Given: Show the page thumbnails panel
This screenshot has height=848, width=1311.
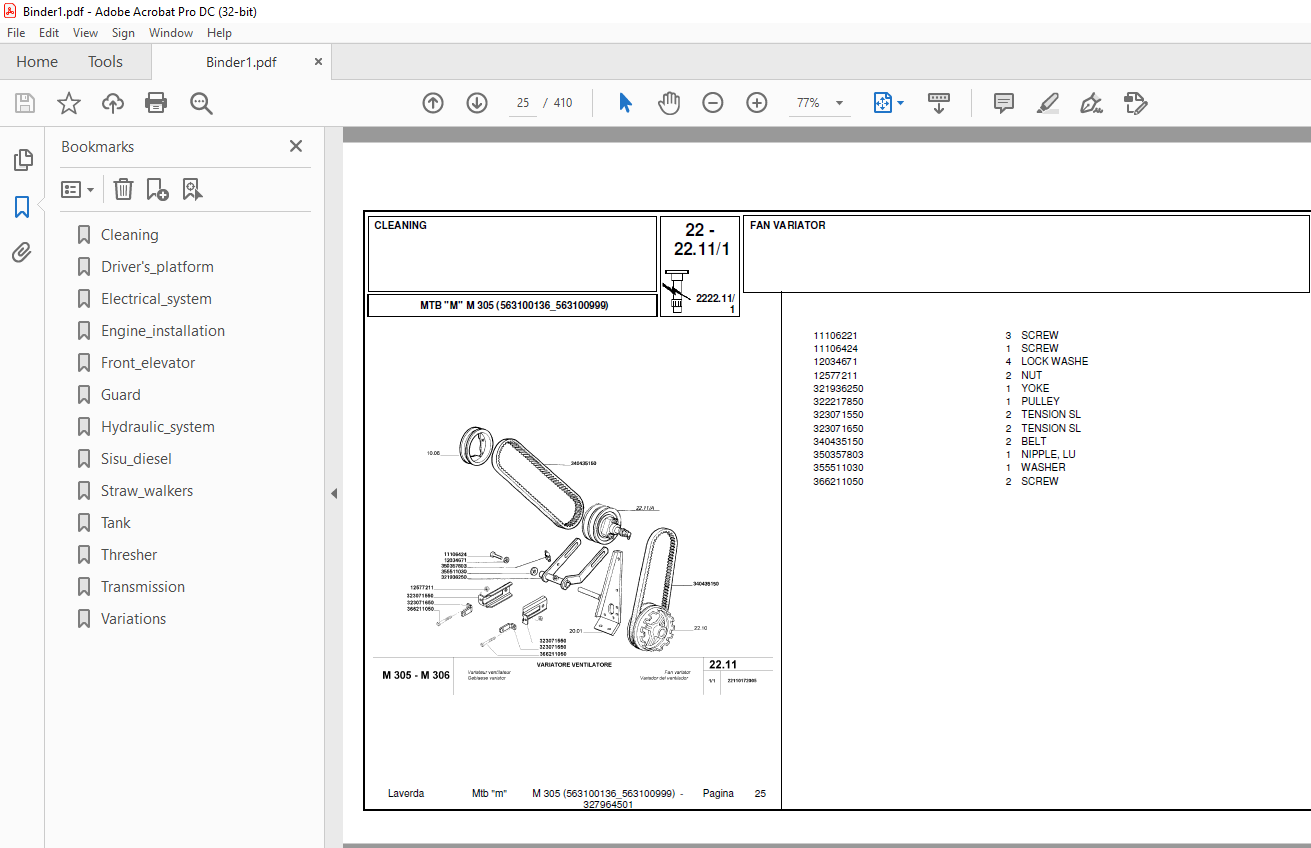Looking at the screenshot, I should (22, 160).
